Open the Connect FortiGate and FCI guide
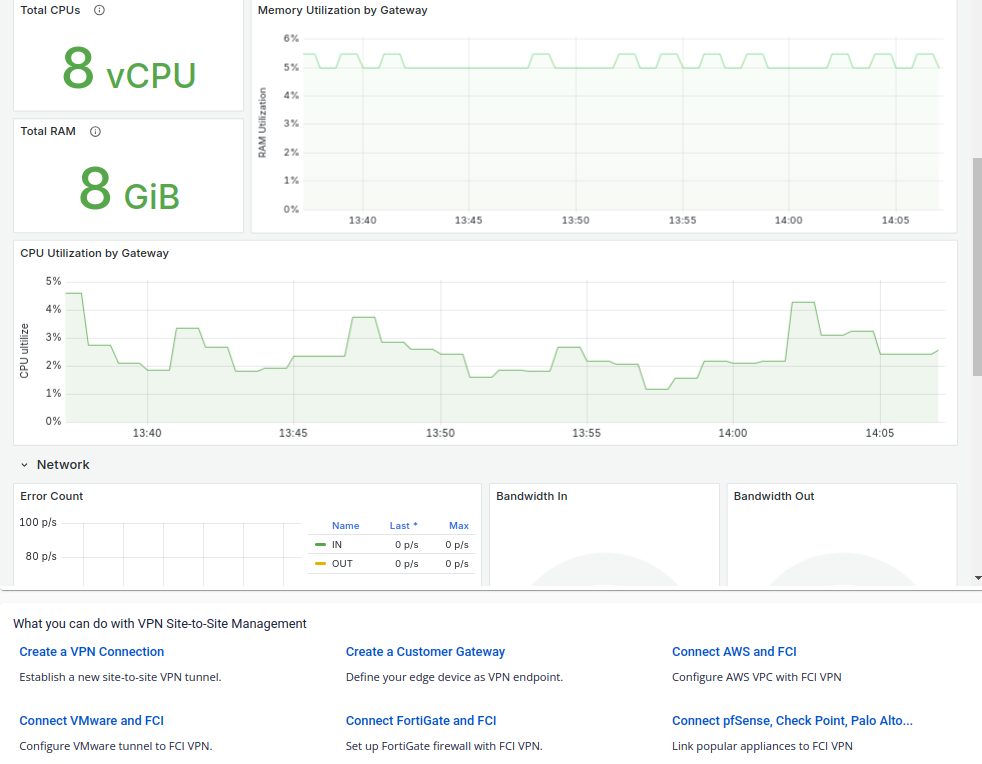This screenshot has height=764, width=982. [x=420, y=721]
